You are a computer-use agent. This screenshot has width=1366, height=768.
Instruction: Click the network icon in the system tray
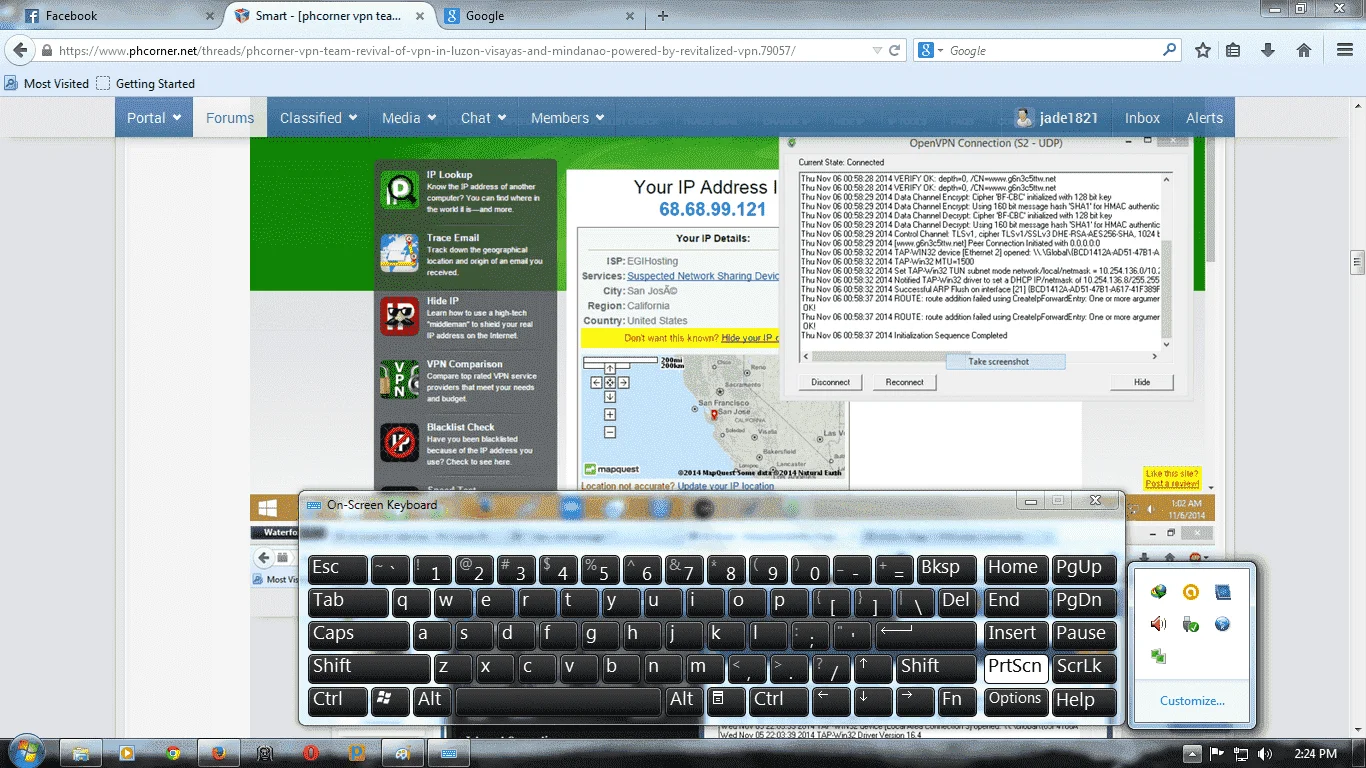point(1241,753)
